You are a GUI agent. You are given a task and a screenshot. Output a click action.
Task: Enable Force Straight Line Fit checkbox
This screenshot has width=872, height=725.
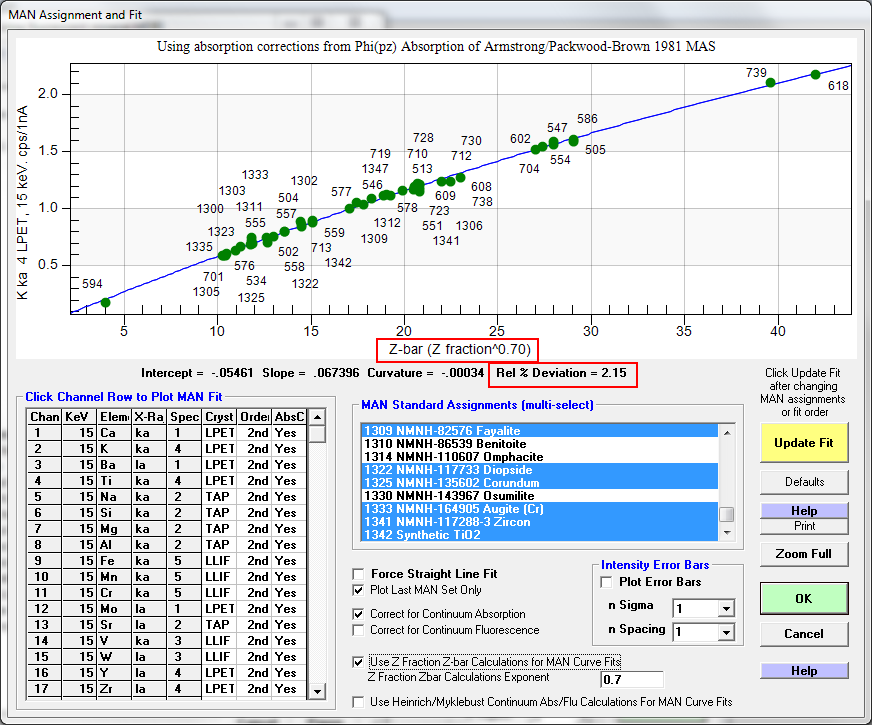coord(359,574)
